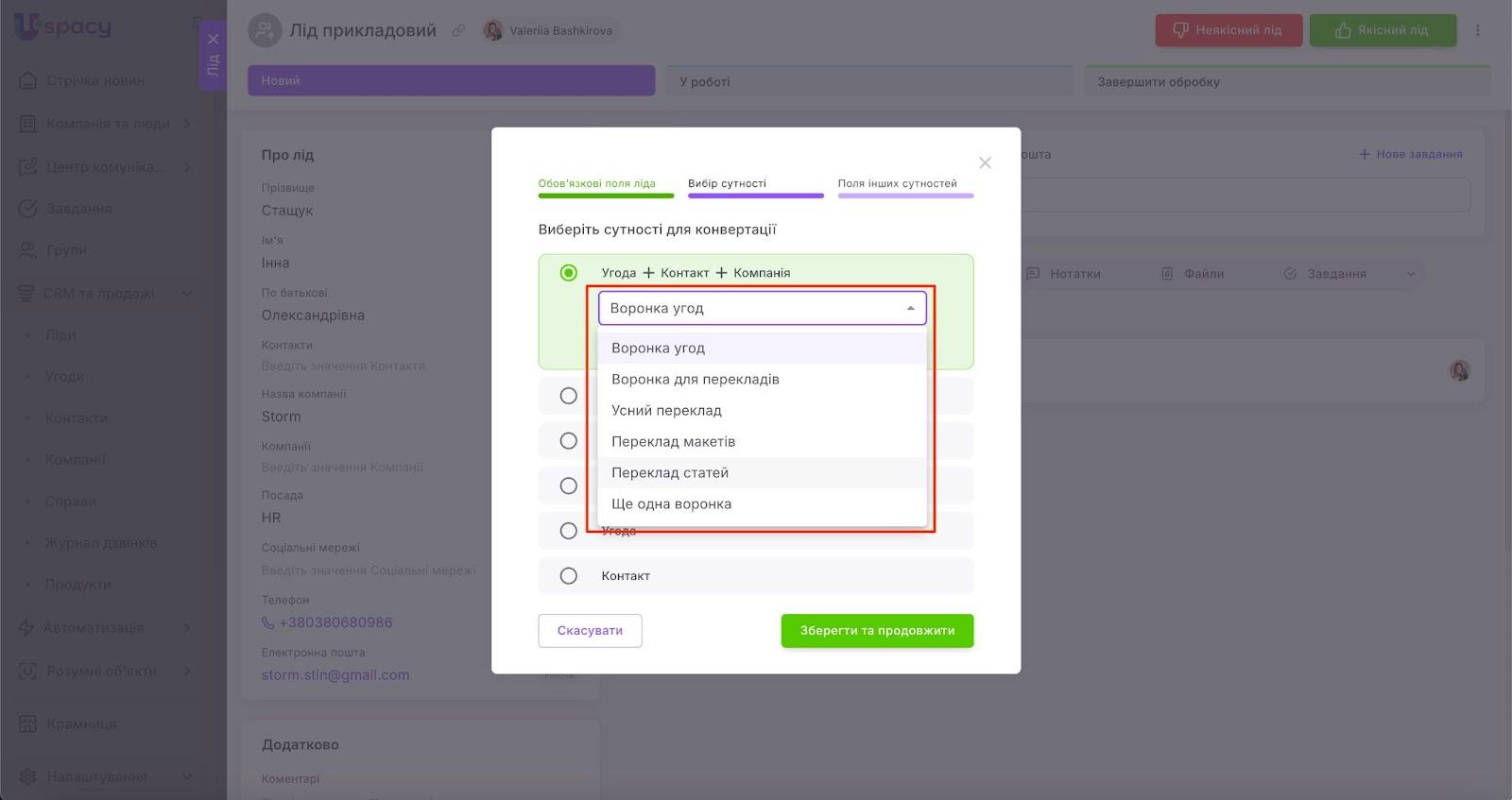Expand the Автоматизація submenu chevron
This screenshot has width=1512, height=800.
point(187,627)
